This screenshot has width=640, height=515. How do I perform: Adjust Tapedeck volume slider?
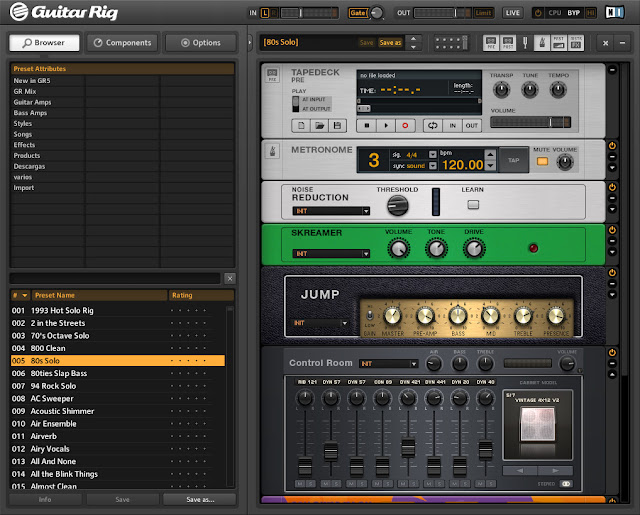point(531,122)
